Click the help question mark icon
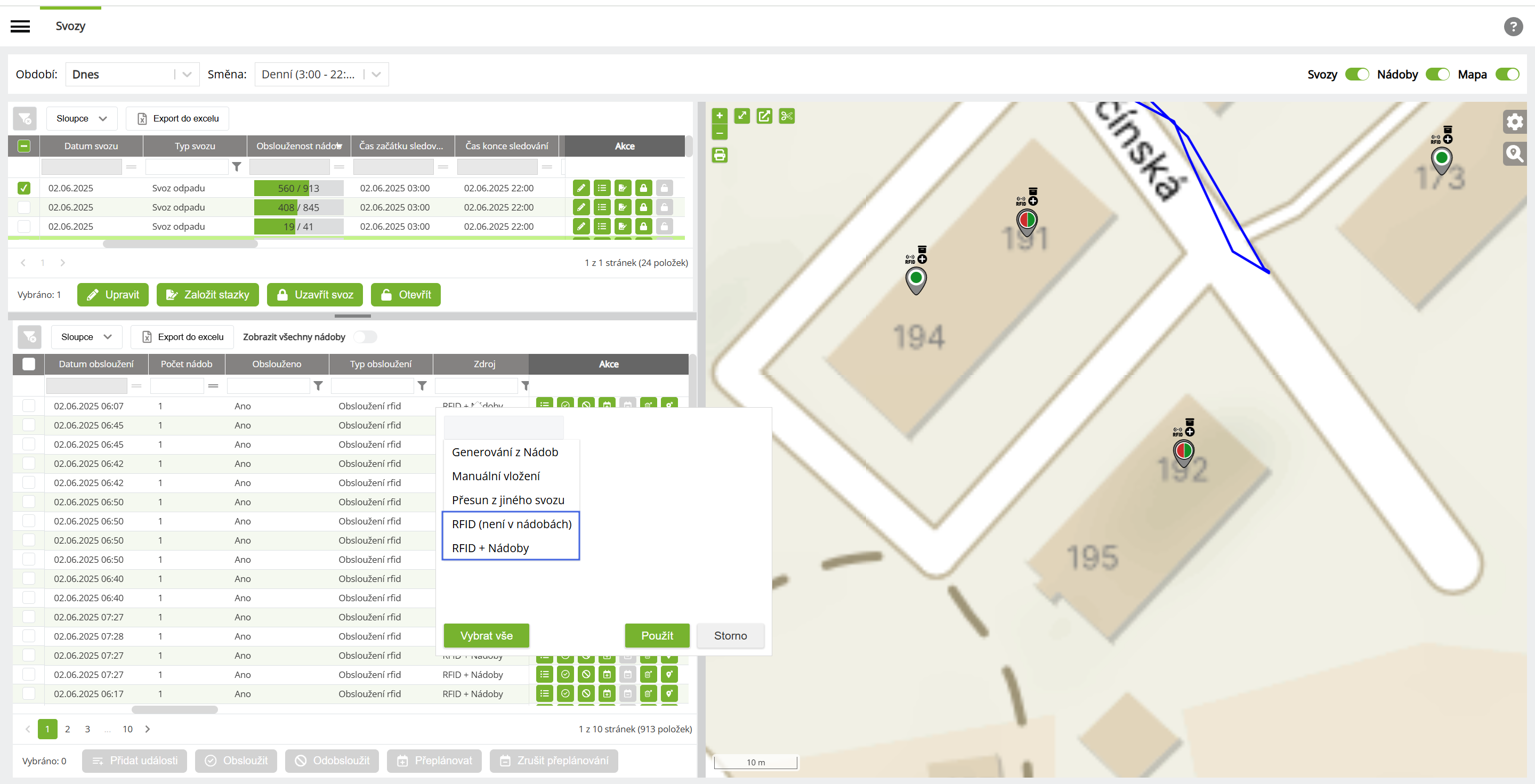Viewport: 1535px width, 784px height. coord(1513,26)
